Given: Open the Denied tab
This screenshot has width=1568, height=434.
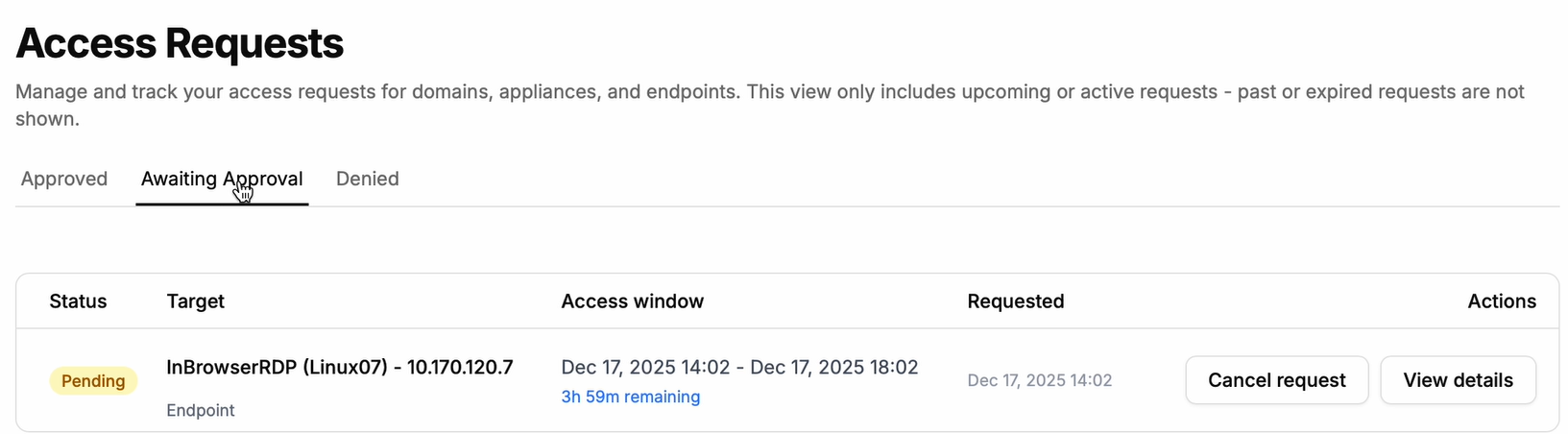Looking at the screenshot, I should pyautogui.click(x=367, y=180).
